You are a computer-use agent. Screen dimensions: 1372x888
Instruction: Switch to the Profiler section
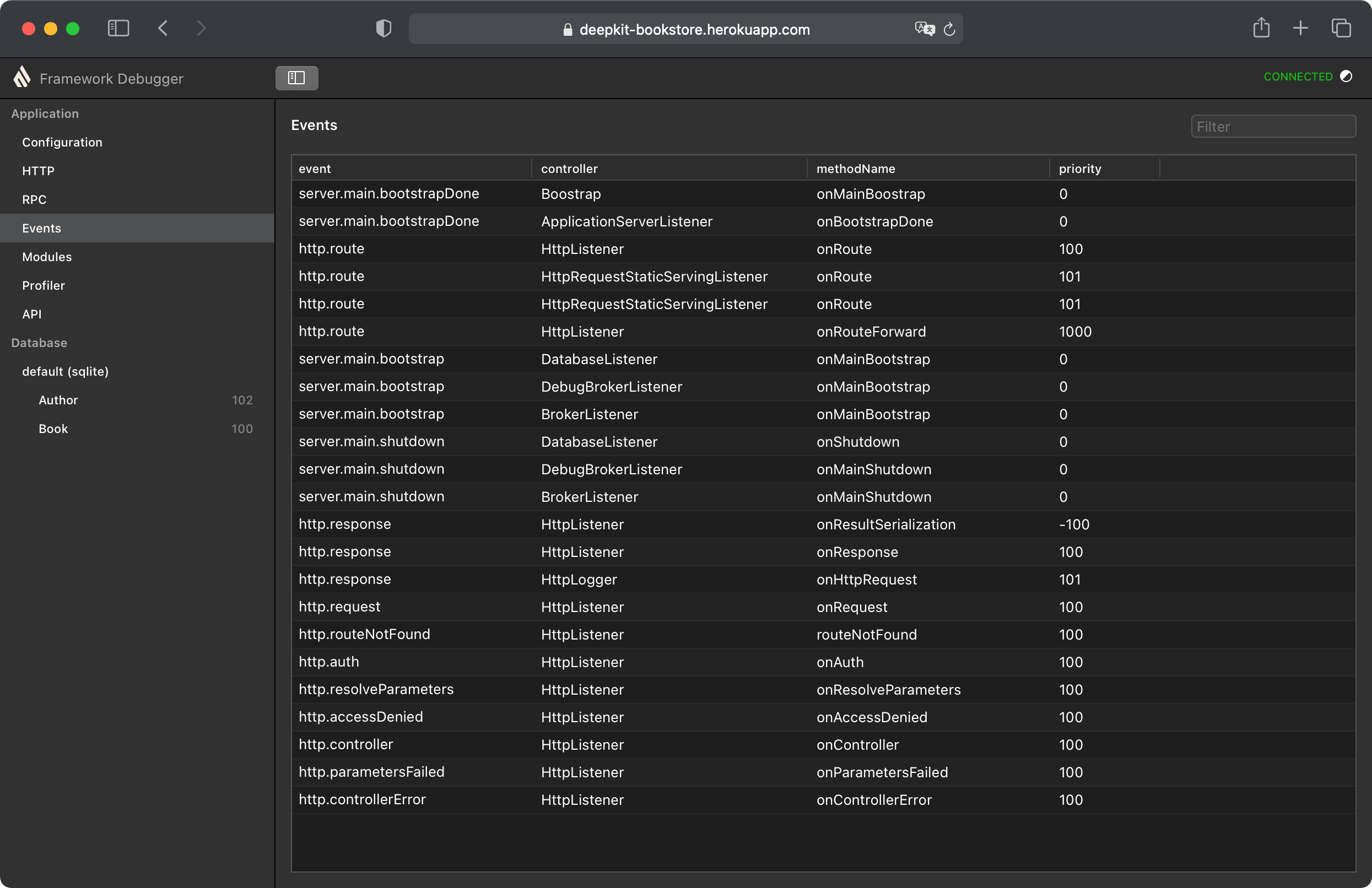click(43, 285)
